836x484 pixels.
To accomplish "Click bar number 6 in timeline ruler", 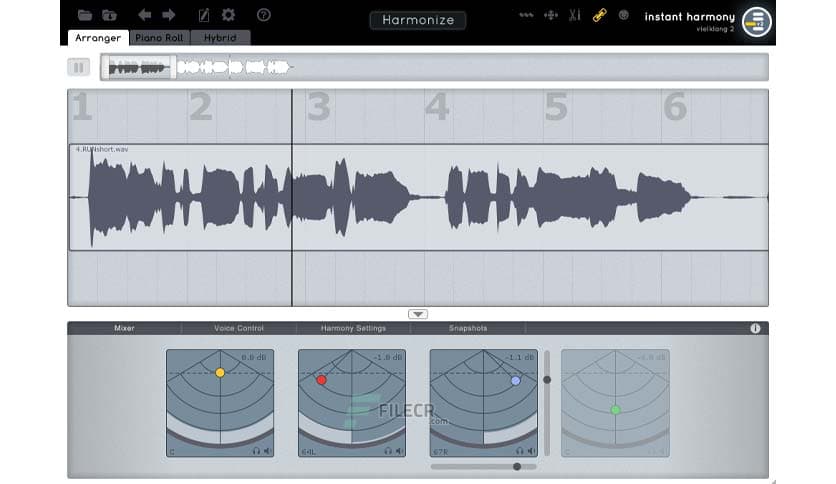I will pos(674,107).
